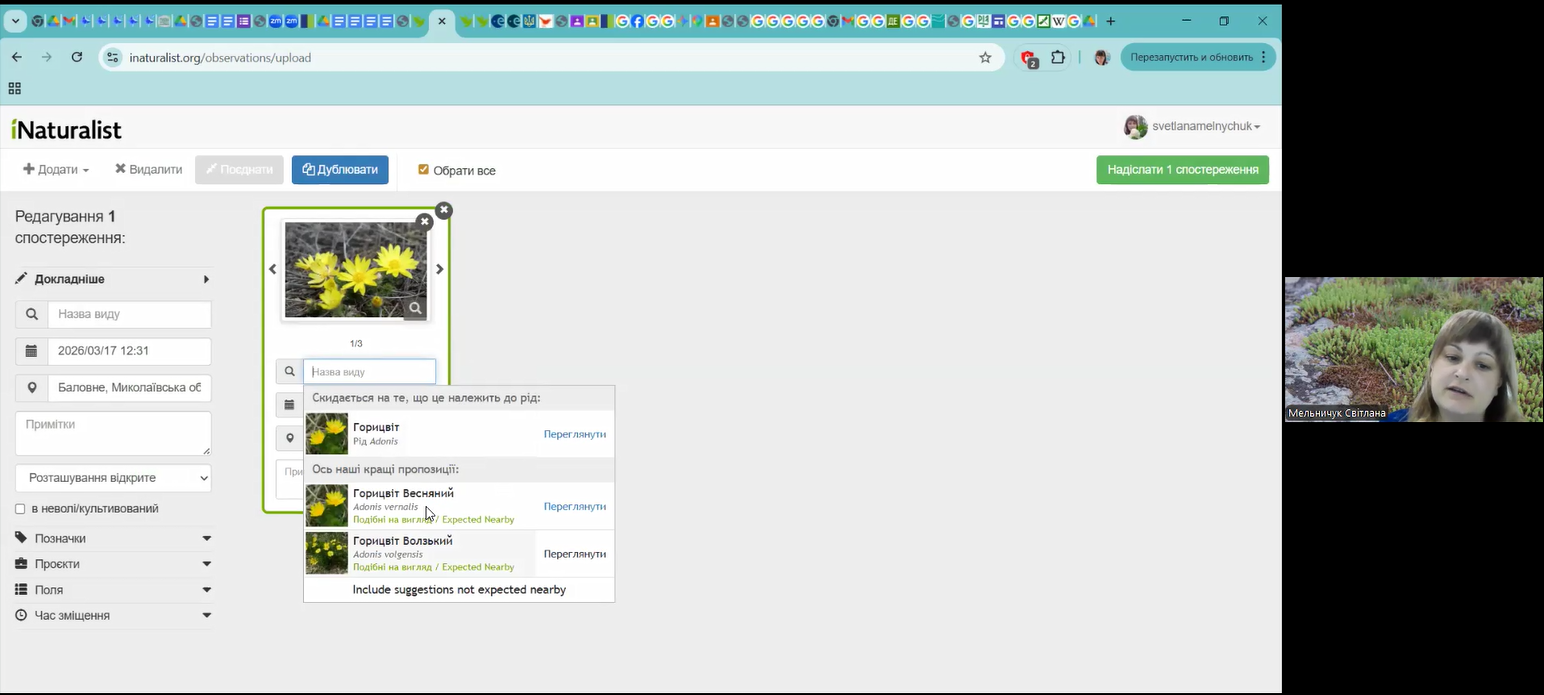The width and height of the screenshot is (1544, 695).
Task: Remove photo using the X on thumbnail
Action: 424,222
